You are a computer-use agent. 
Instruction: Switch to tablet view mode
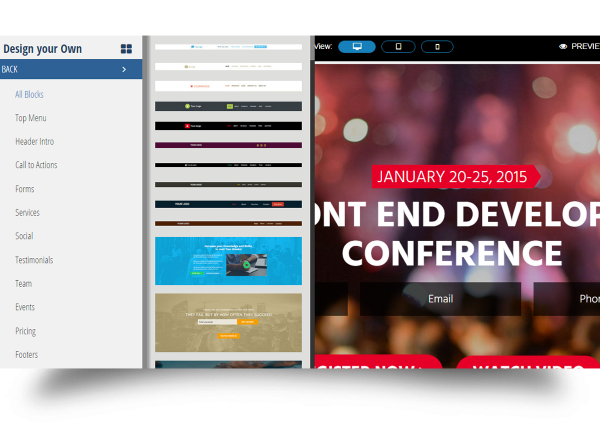click(x=398, y=47)
